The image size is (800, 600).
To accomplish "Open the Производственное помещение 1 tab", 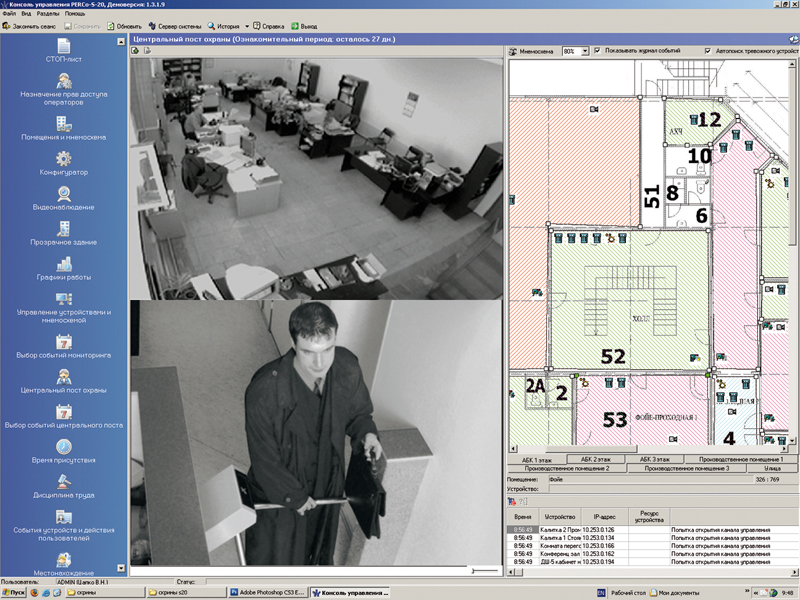I will [x=741, y=459].
